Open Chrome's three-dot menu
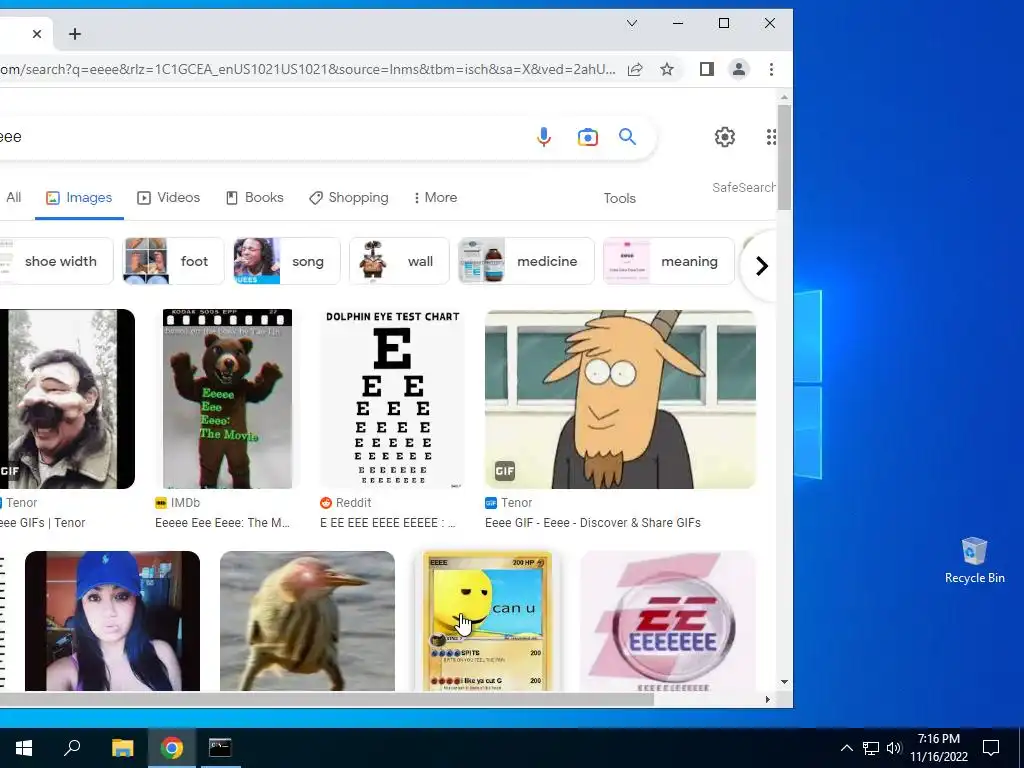 (771, 69)
